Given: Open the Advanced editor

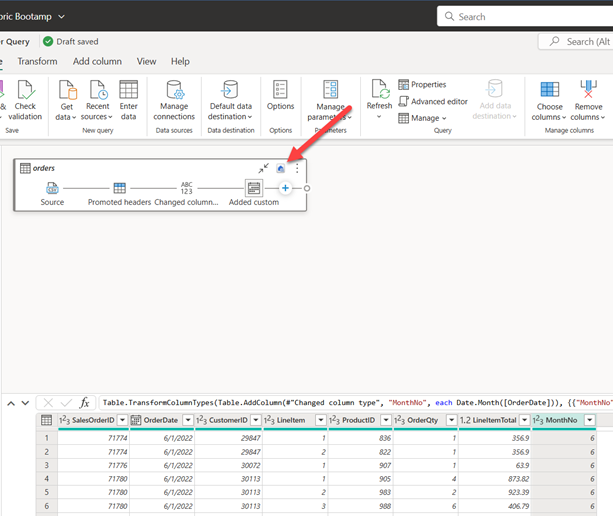Looking at the screenshot, I should (x=433, y=102).
